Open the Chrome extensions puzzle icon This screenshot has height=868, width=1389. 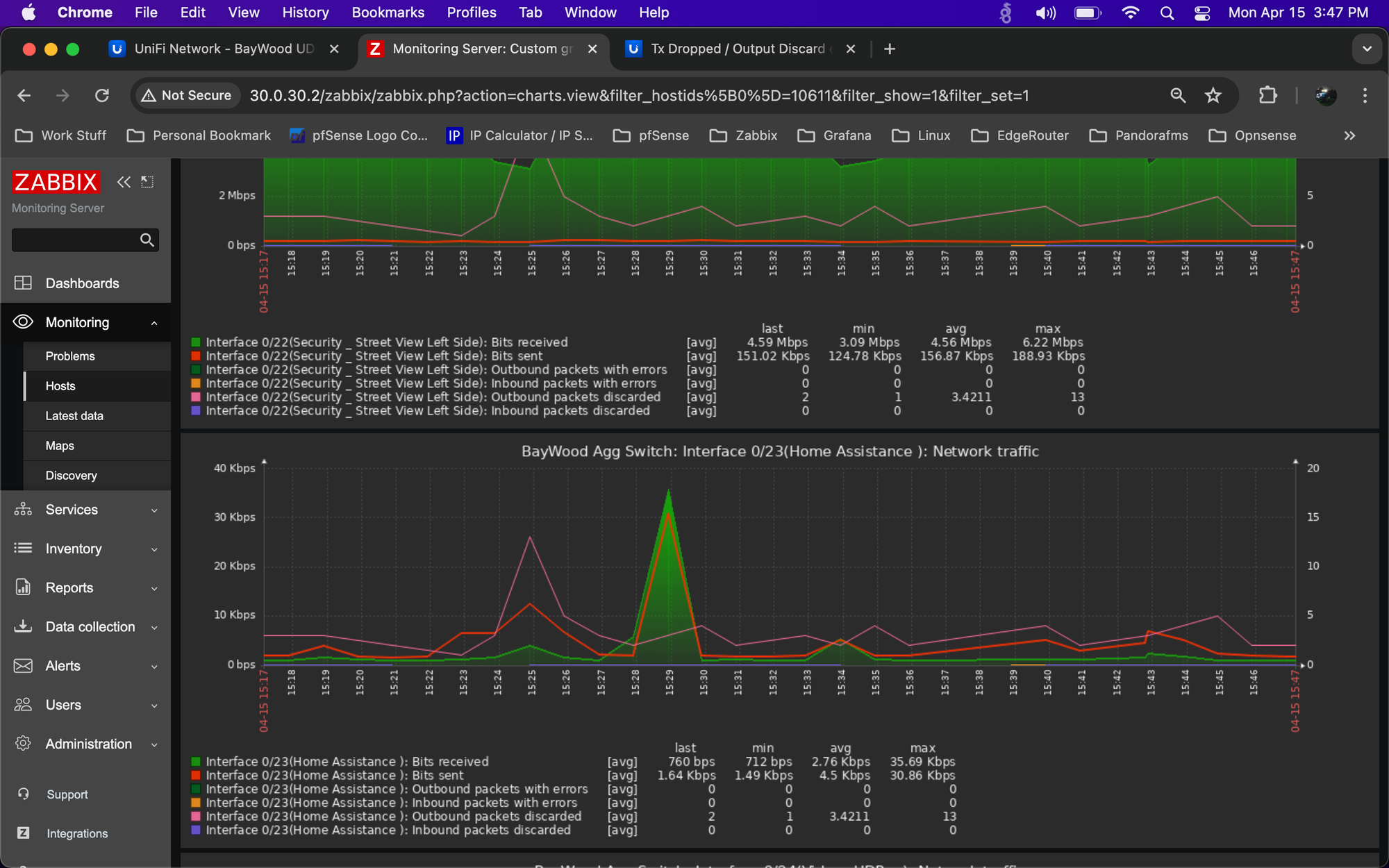pyautogui.click(x=1267, y=96)
